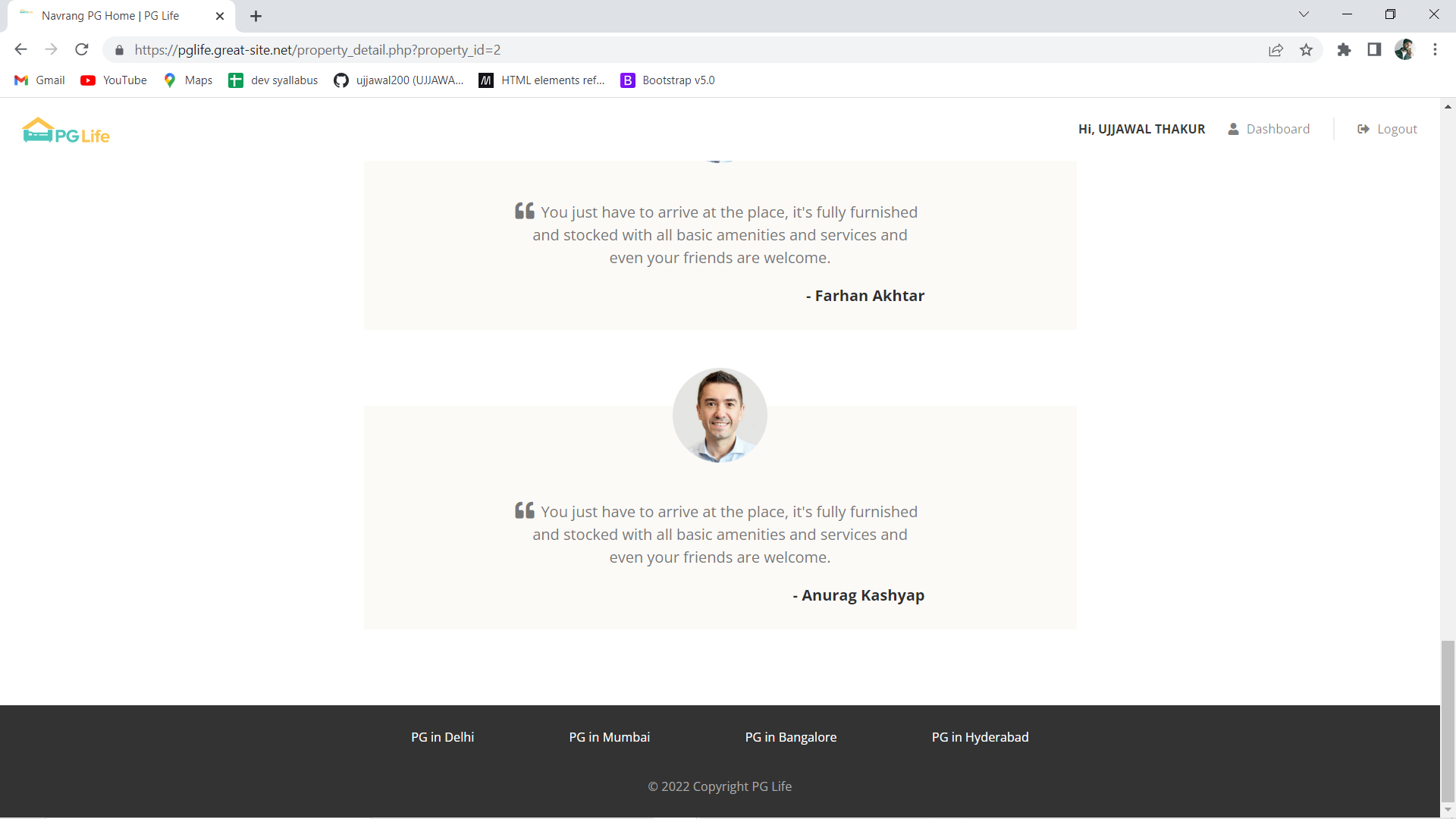
Task: Share this page via share icon
Action: click(1276, 50)
